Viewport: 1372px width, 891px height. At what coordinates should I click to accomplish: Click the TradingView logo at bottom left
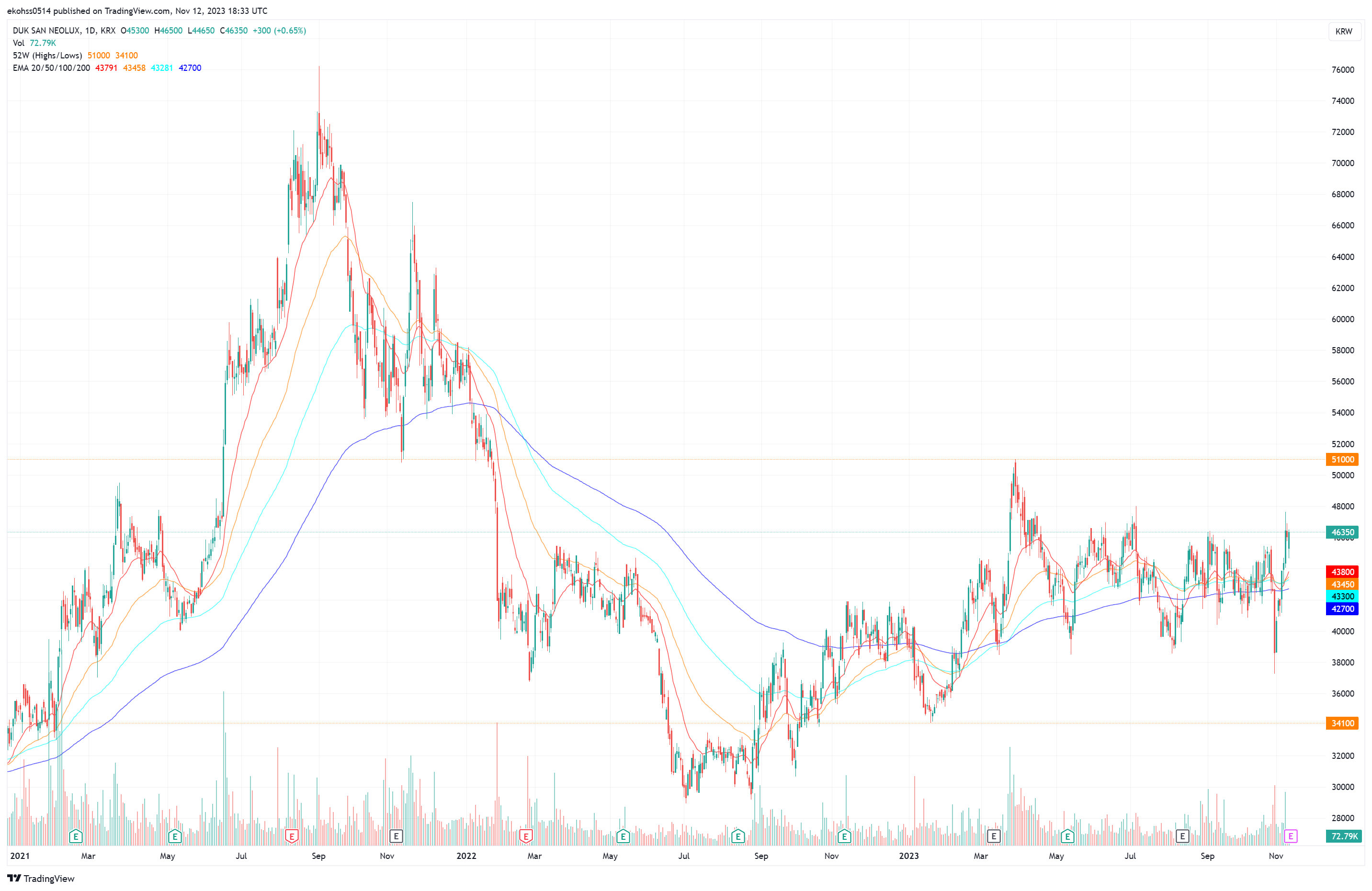(x=41, y=879)
